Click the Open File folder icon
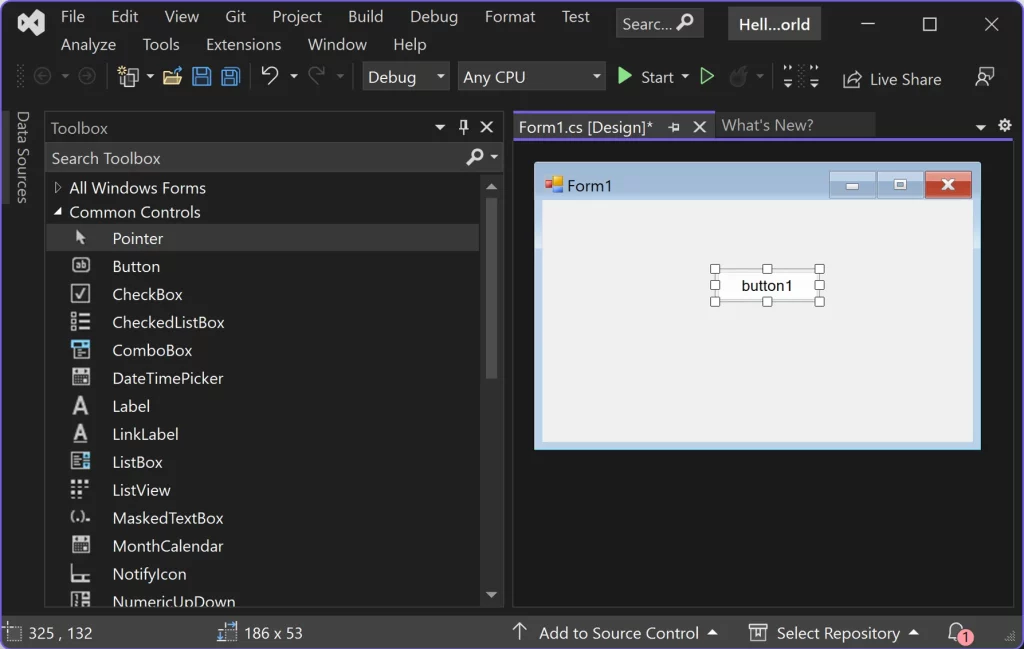1024x649 pixels. (172, 77)
